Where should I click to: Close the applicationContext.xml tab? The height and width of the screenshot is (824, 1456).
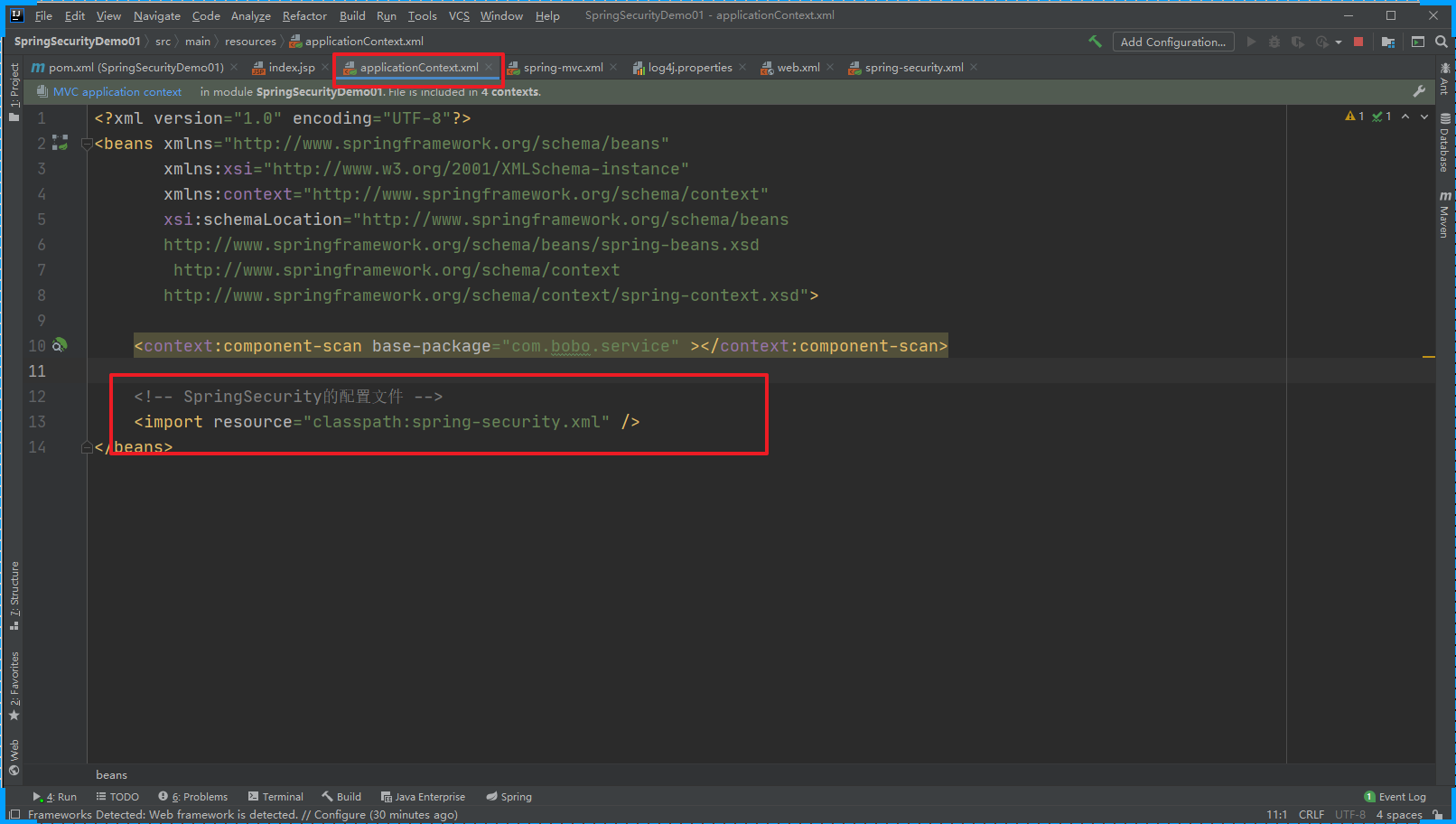pos(489,67)
